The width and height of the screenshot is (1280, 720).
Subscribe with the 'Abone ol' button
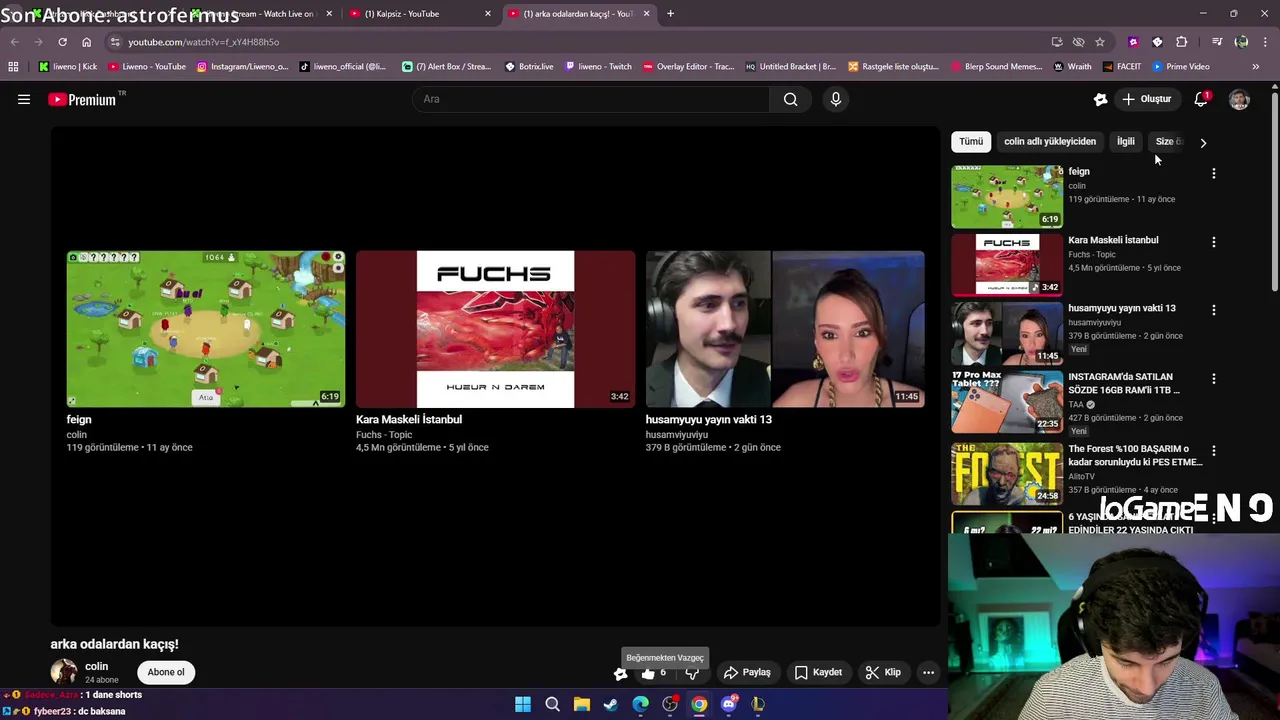166,672
